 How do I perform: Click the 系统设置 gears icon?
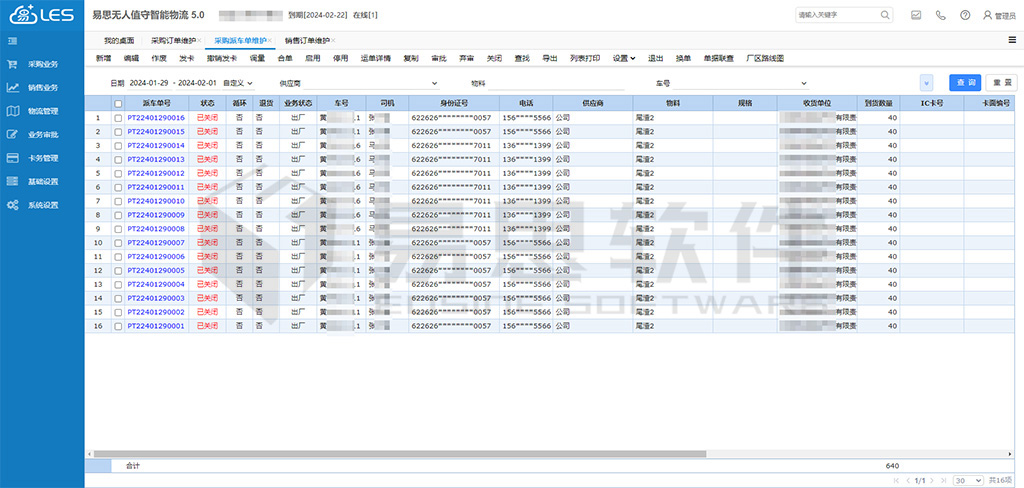12,205
